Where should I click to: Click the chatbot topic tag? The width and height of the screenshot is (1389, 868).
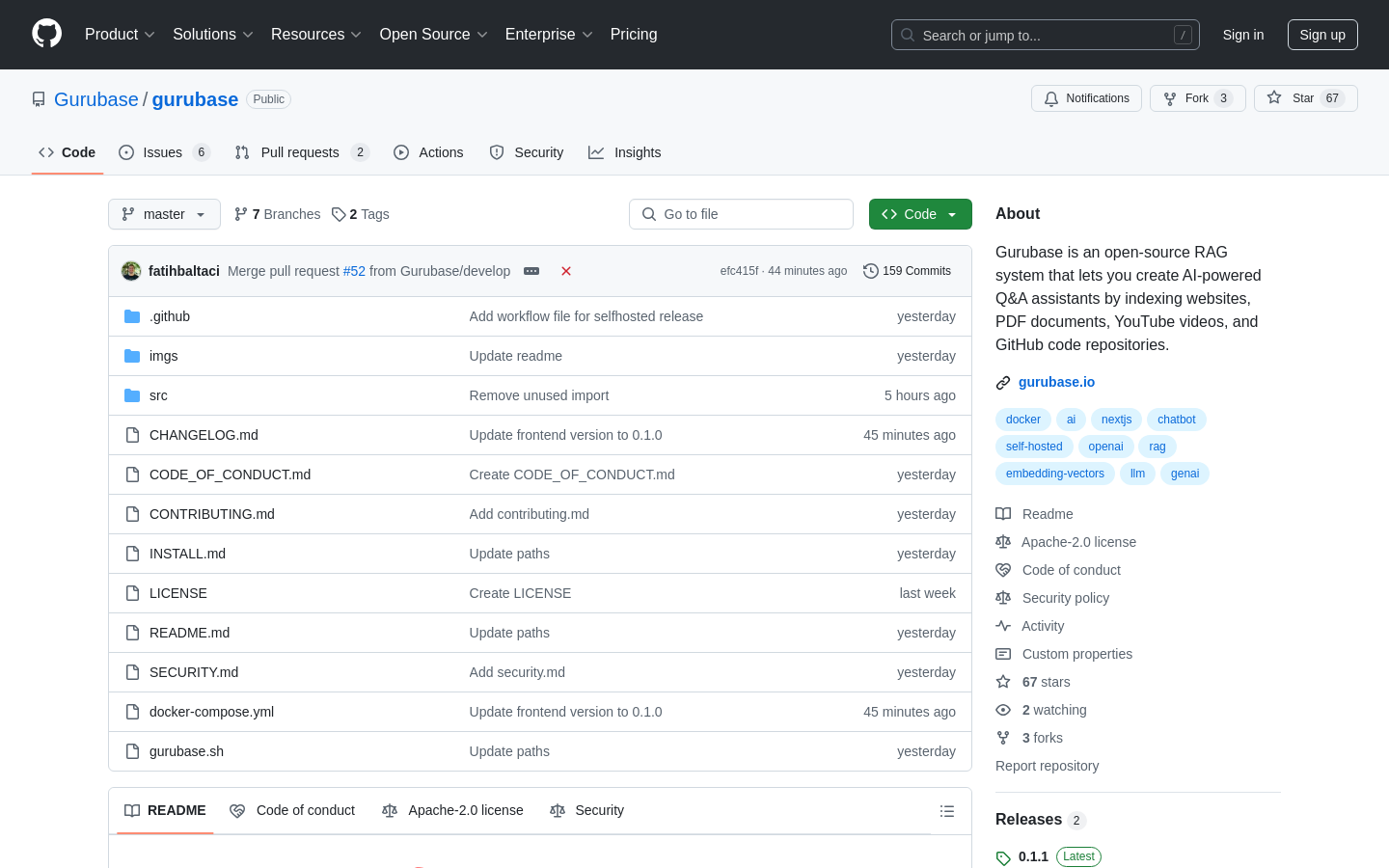click(1177, 420)
